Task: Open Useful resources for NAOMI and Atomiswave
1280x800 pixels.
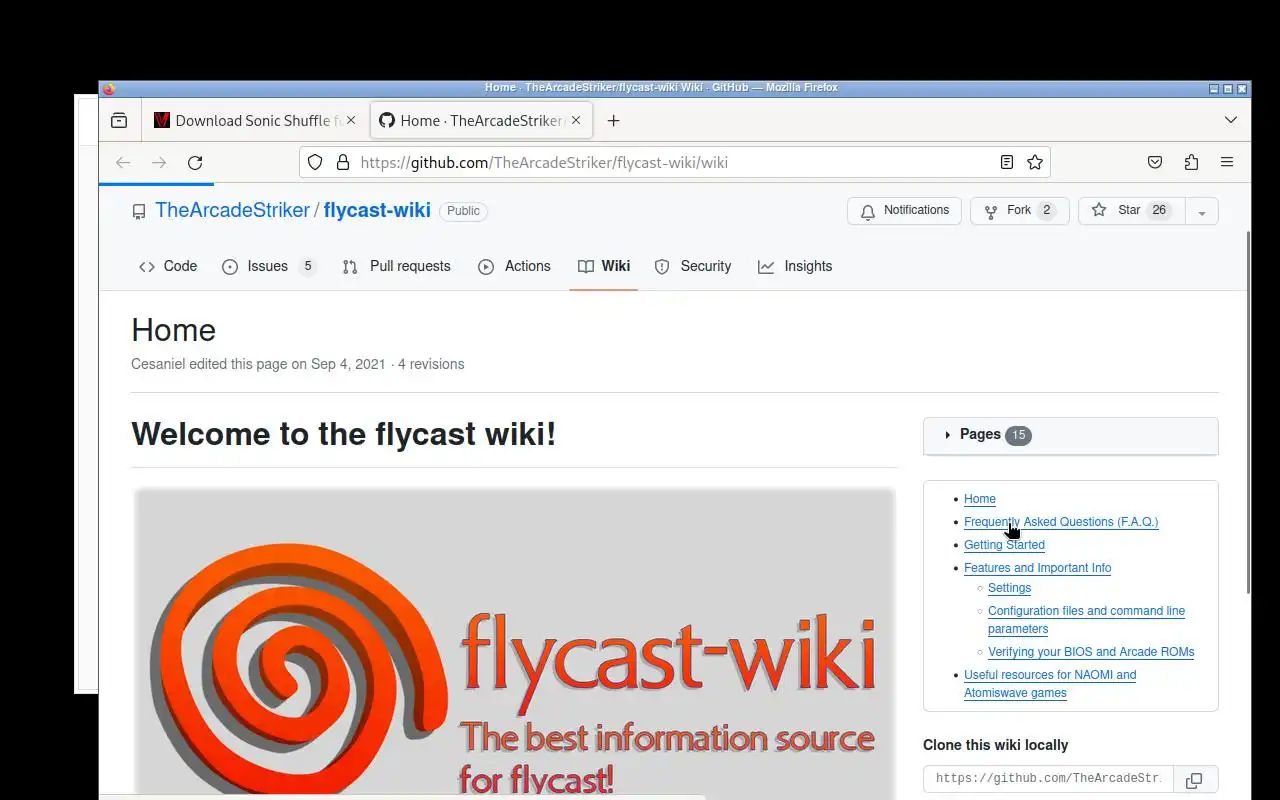Action: point(1050,684)
